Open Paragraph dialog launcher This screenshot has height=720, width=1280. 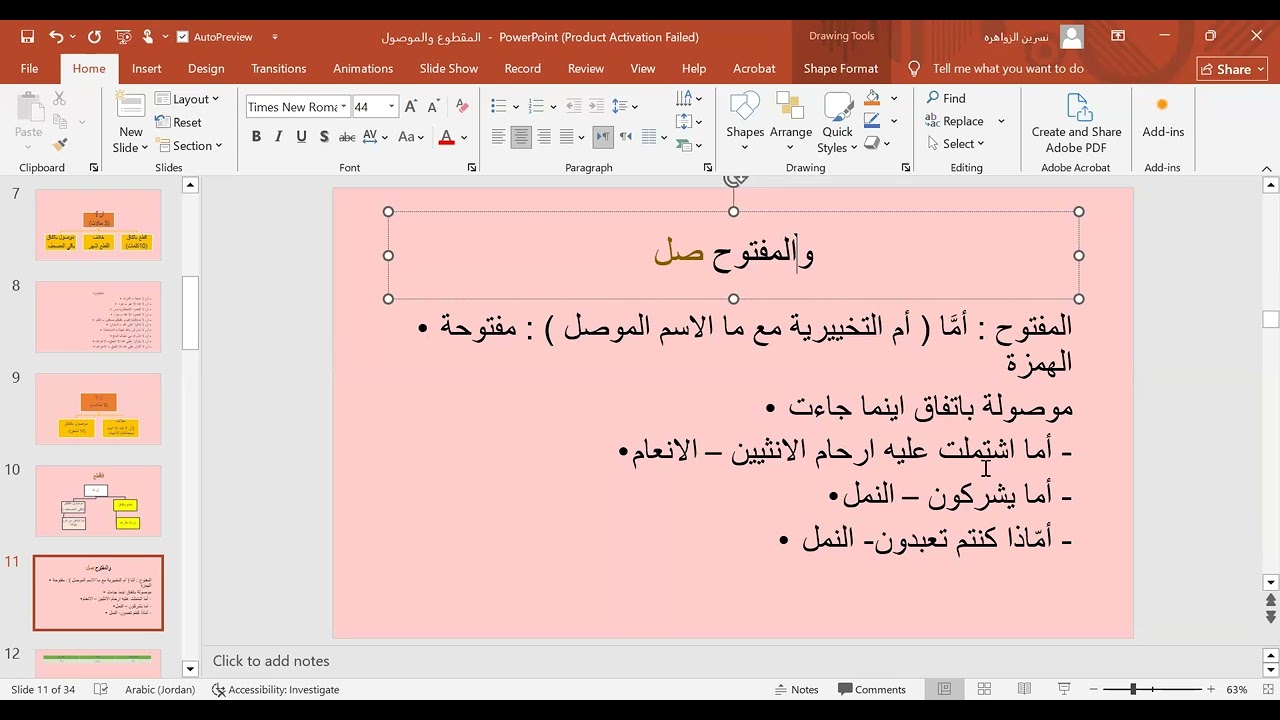(708, 168)
